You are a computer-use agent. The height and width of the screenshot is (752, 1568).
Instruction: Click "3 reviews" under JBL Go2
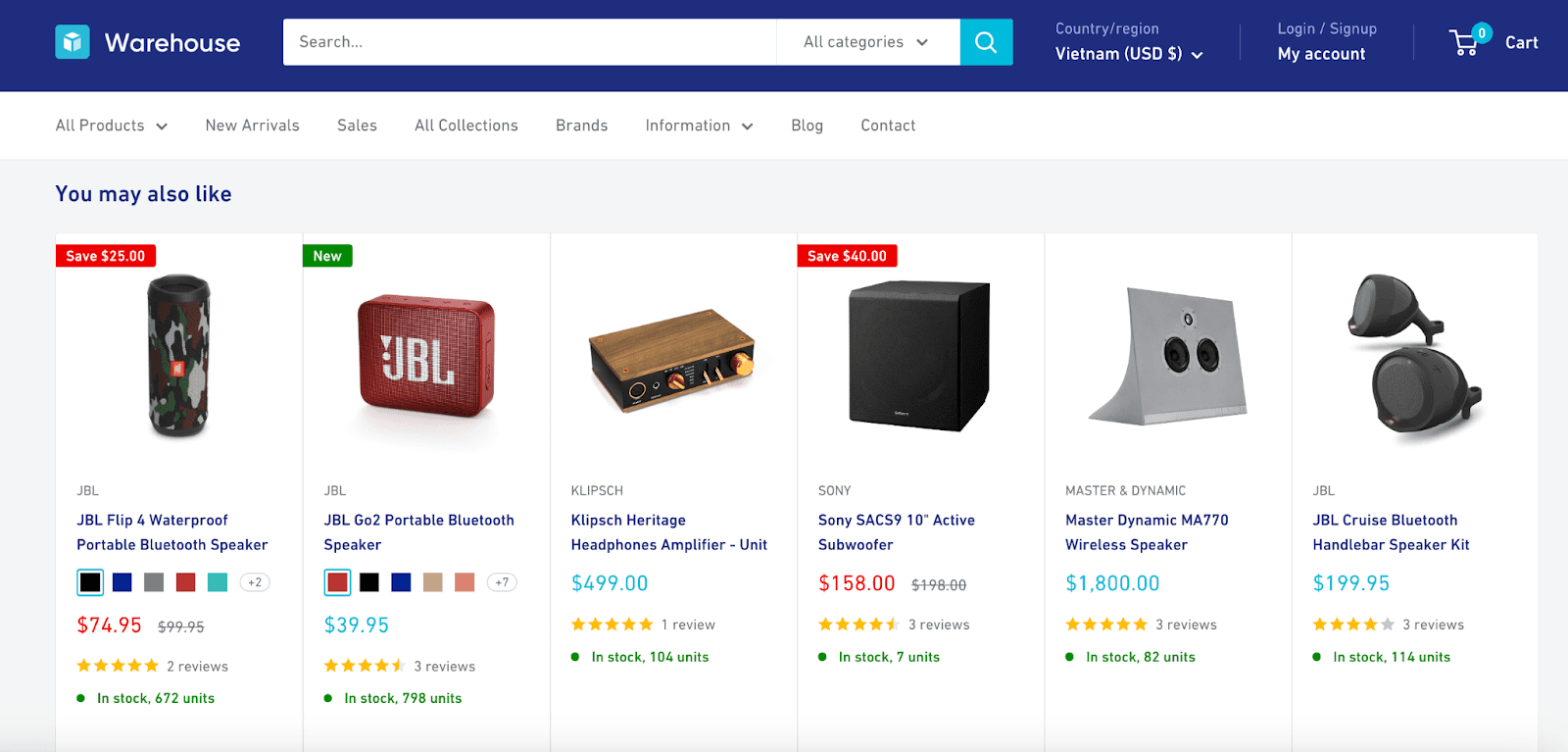[444, 667]
